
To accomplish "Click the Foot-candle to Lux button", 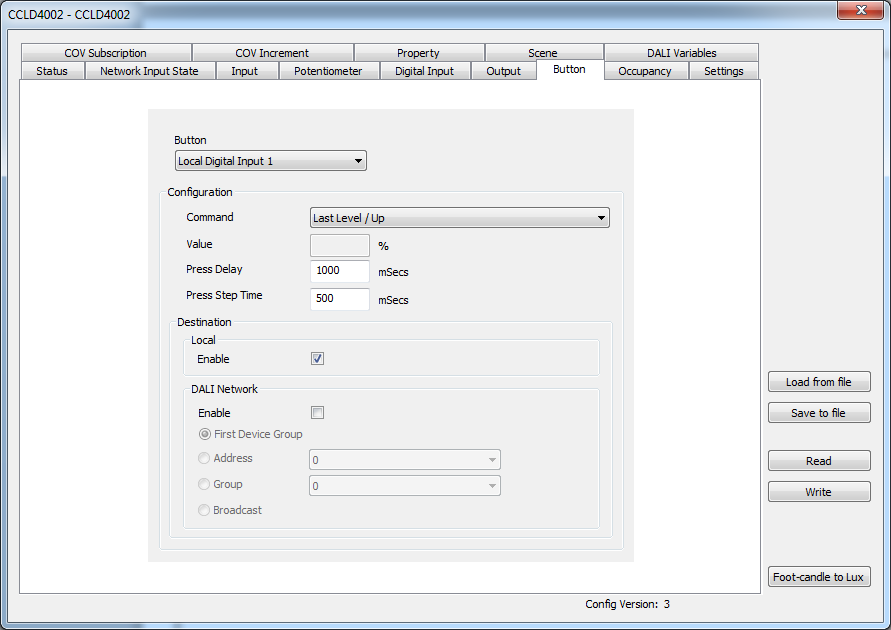I will coord(819,577).
